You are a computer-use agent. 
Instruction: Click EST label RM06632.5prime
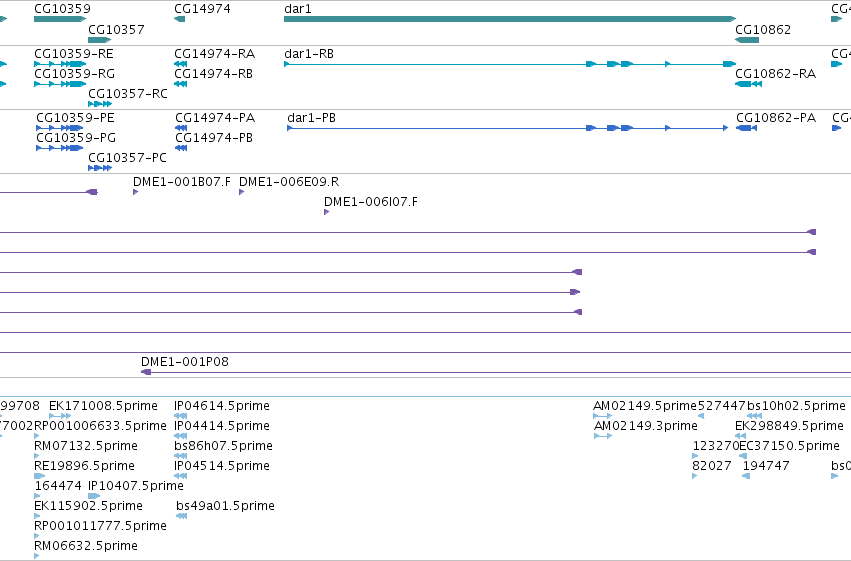tap(86, 546)
